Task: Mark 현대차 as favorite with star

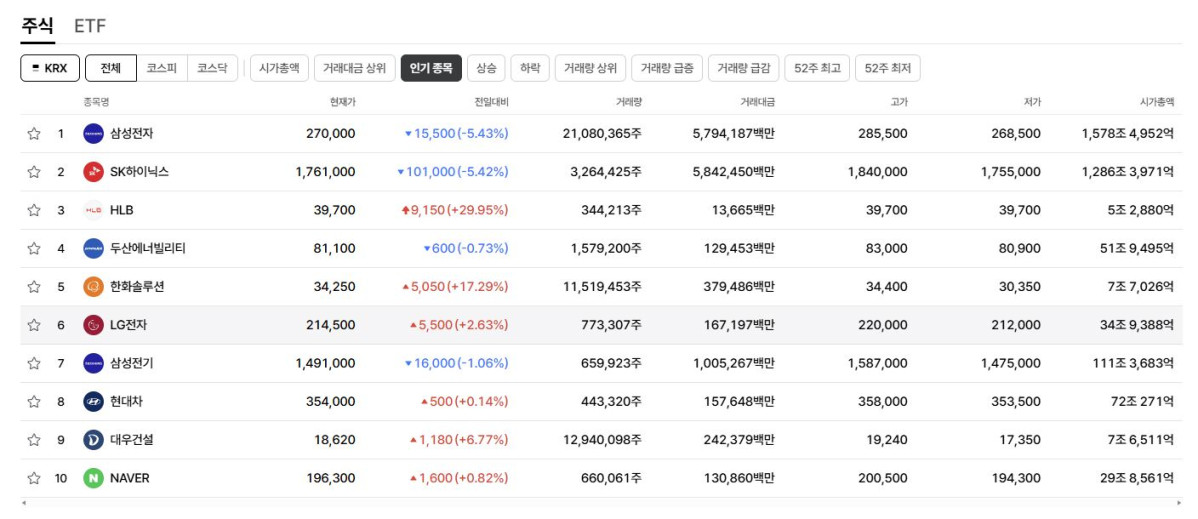Action: [x=34, y=401]
